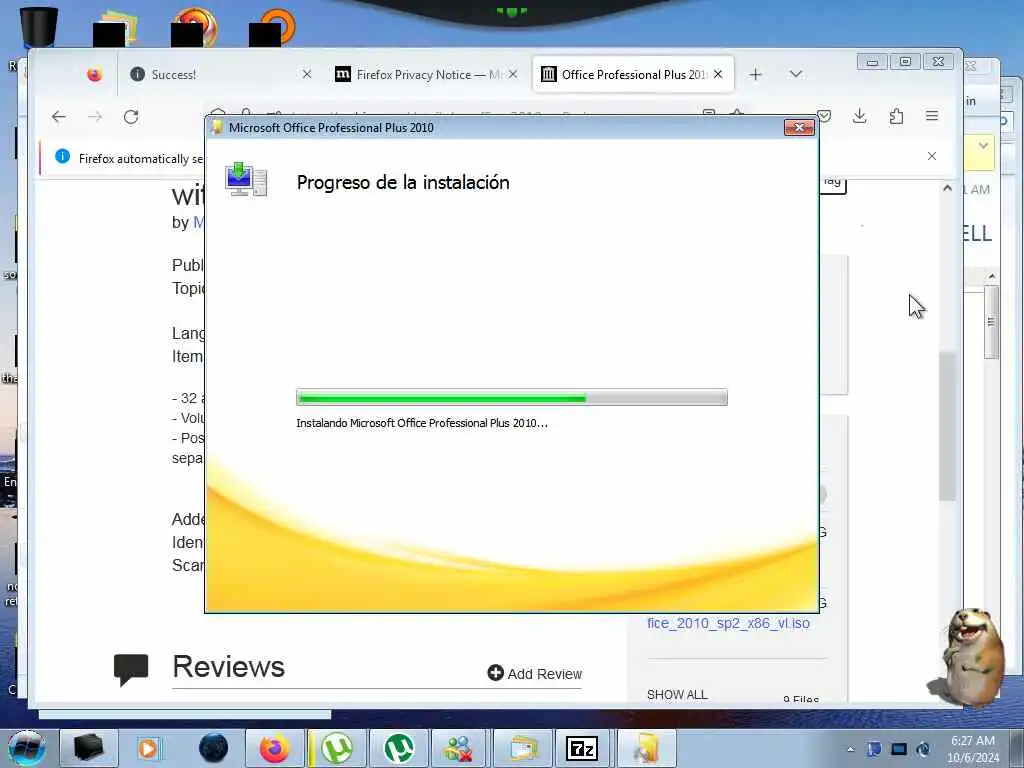Close the Firefox Privacy Notice tab

click(x=513, y=74)
